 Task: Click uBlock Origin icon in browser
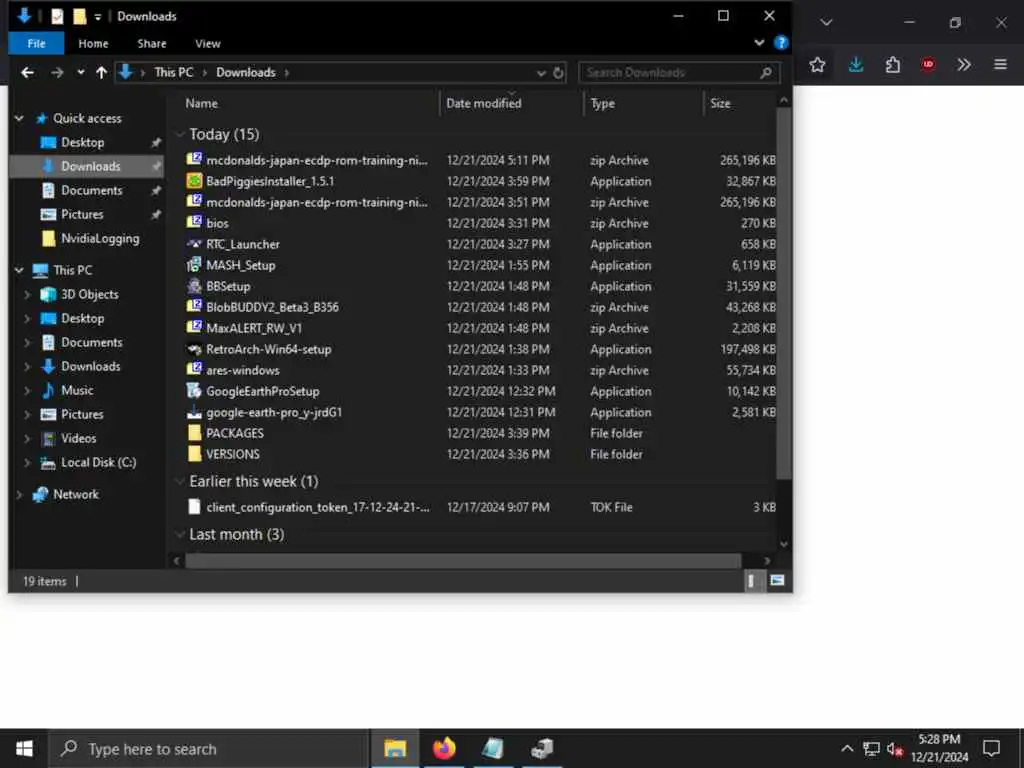928,65
